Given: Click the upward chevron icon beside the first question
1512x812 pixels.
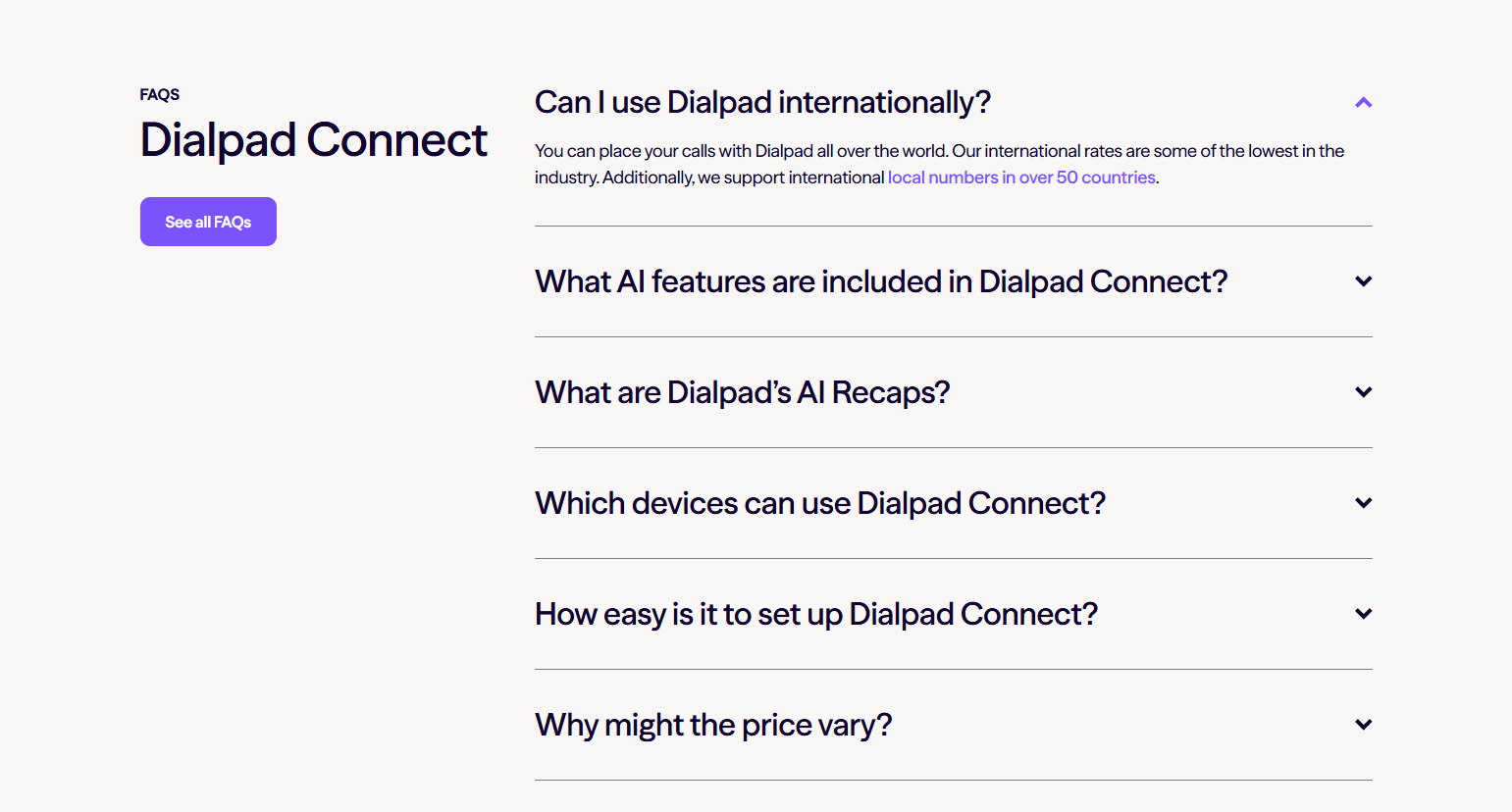Looking at the screenshot, I should point(1363,101).
